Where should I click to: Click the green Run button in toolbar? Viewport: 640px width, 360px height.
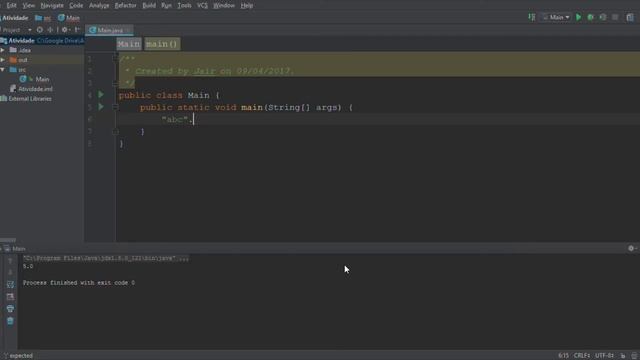click(x=578, y=17)
